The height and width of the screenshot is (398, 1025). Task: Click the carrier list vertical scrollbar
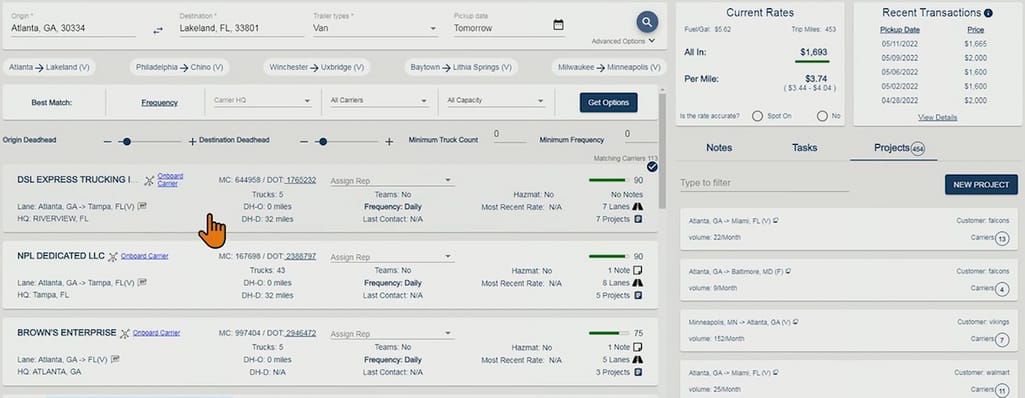(662, 150)
